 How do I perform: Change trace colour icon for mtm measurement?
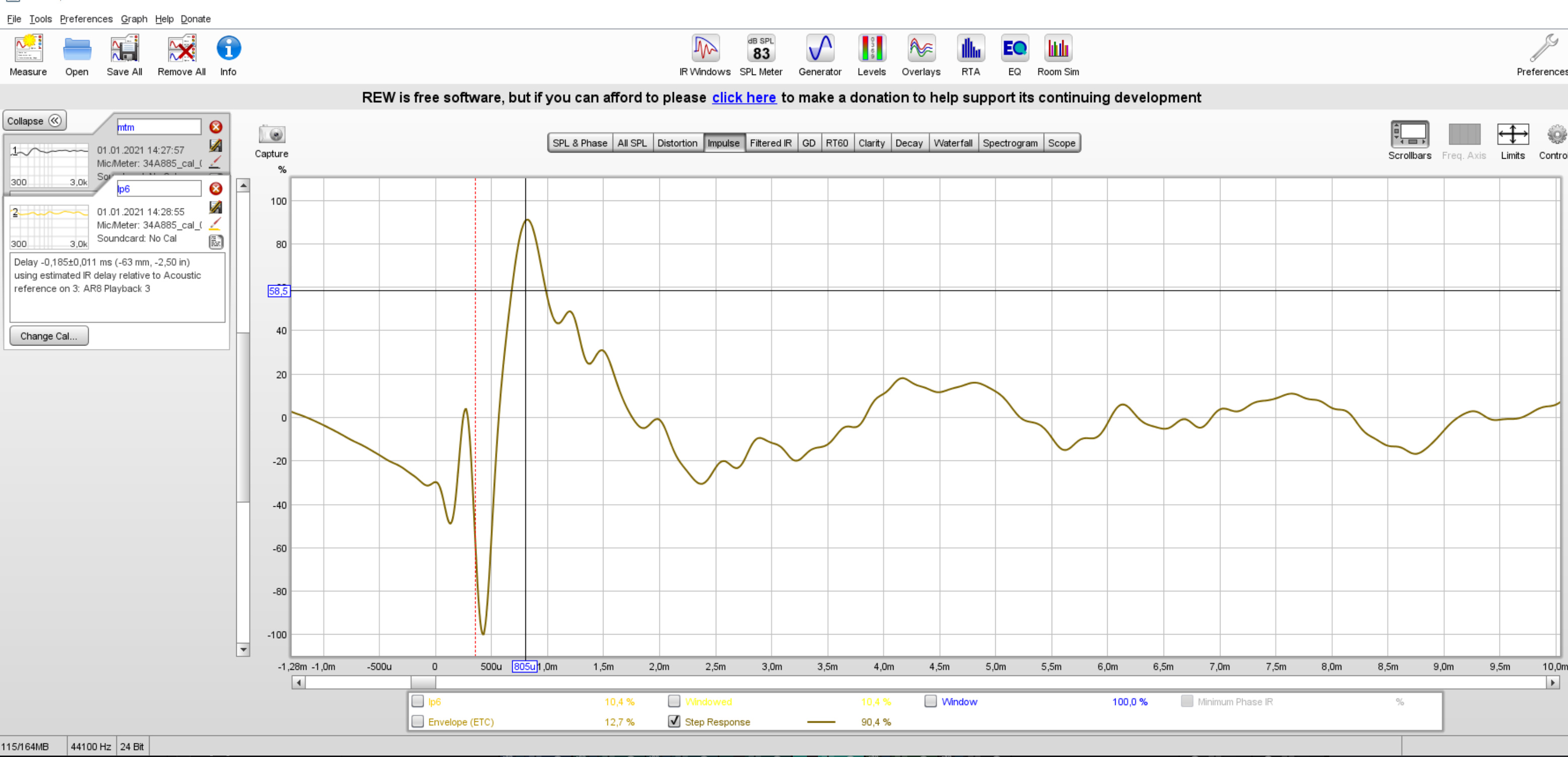pos(215,163)
